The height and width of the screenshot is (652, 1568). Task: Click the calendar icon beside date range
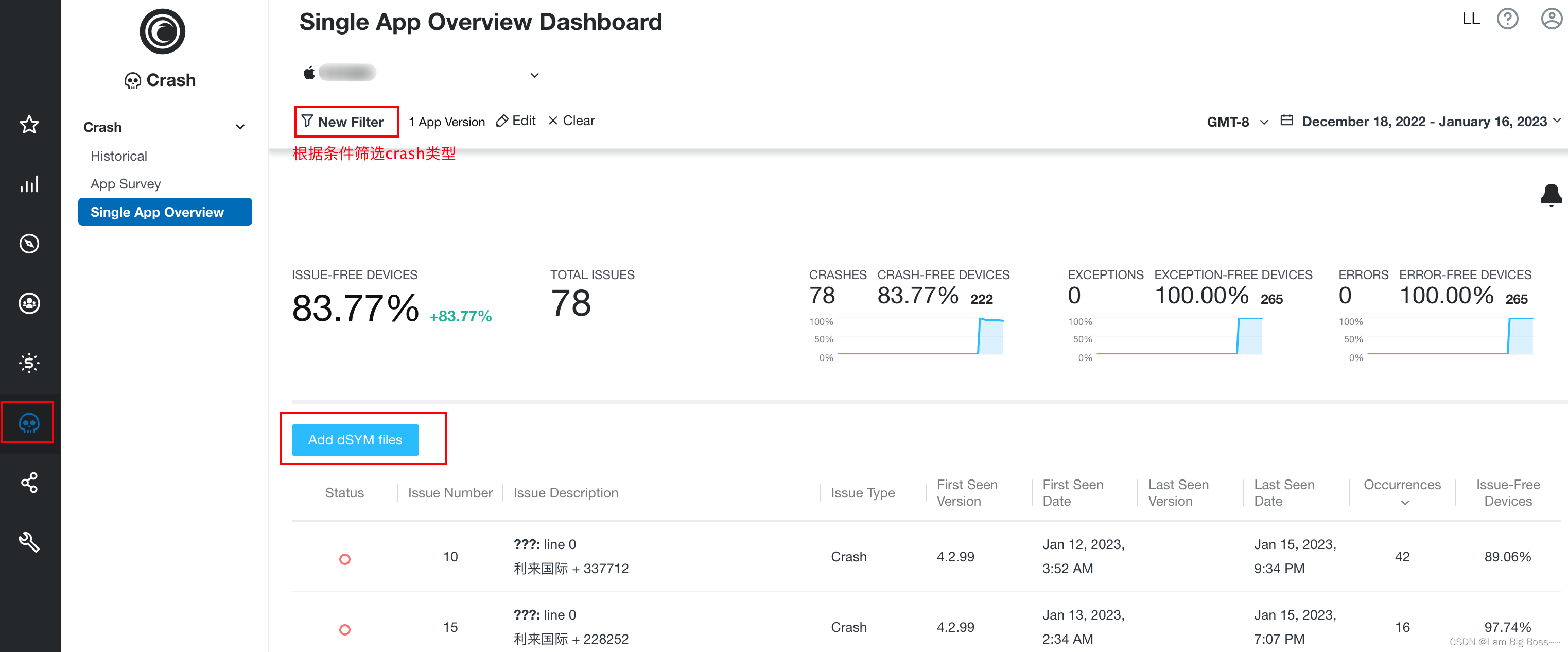pos(1286,121)
